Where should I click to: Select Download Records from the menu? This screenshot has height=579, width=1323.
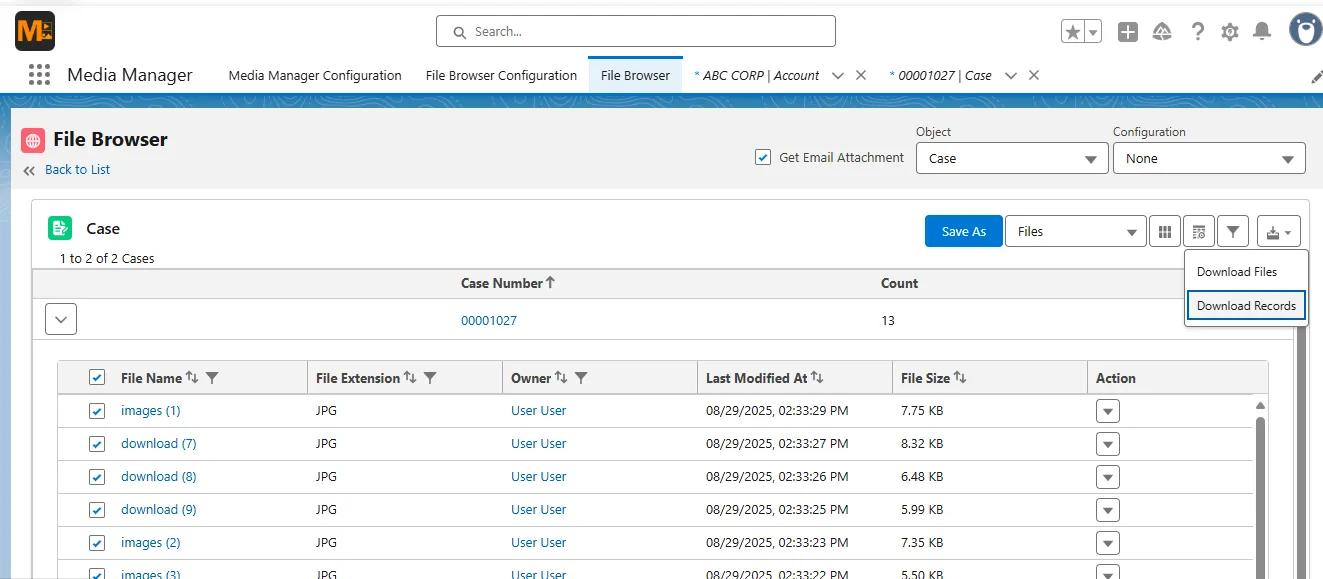click(1246, 305)
